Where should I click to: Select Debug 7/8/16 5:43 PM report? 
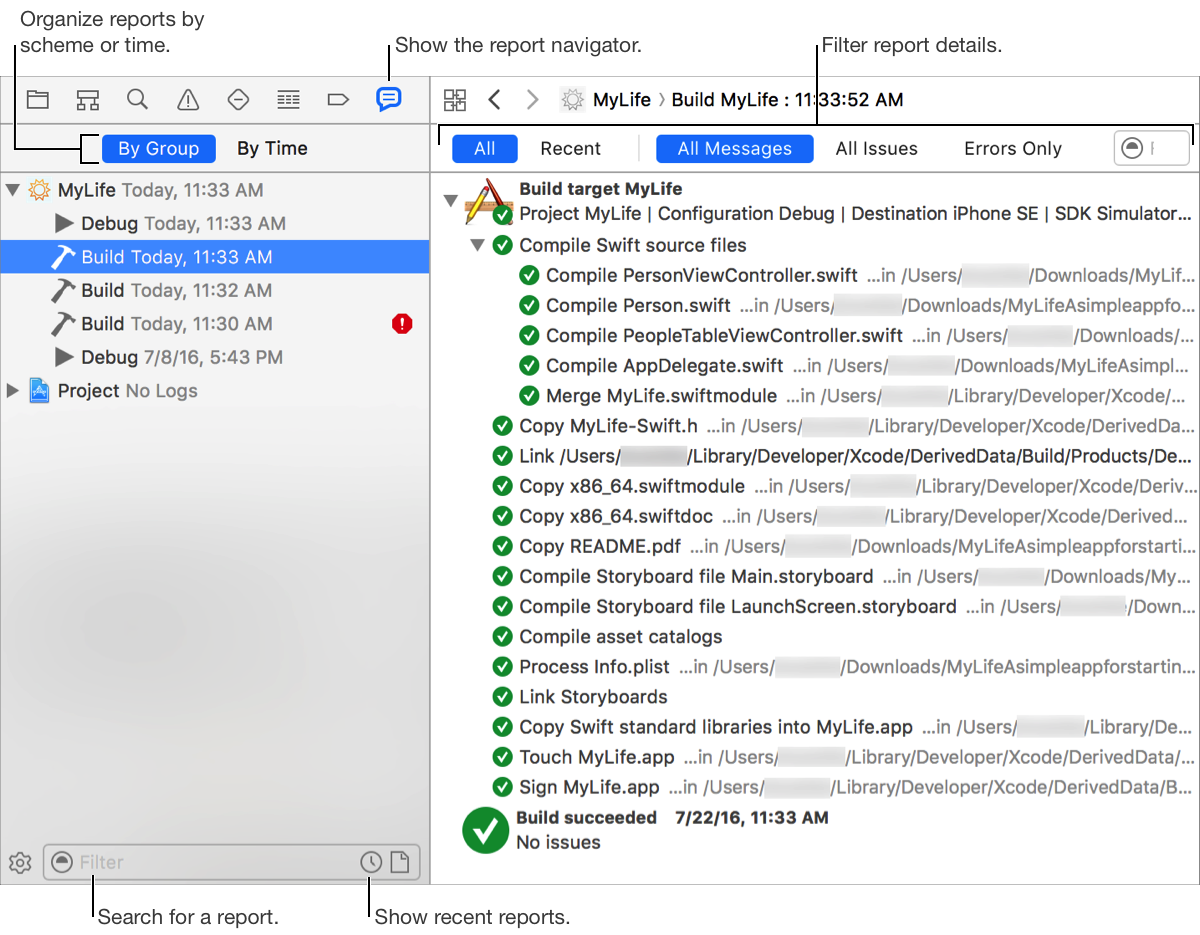coord(215,357)
